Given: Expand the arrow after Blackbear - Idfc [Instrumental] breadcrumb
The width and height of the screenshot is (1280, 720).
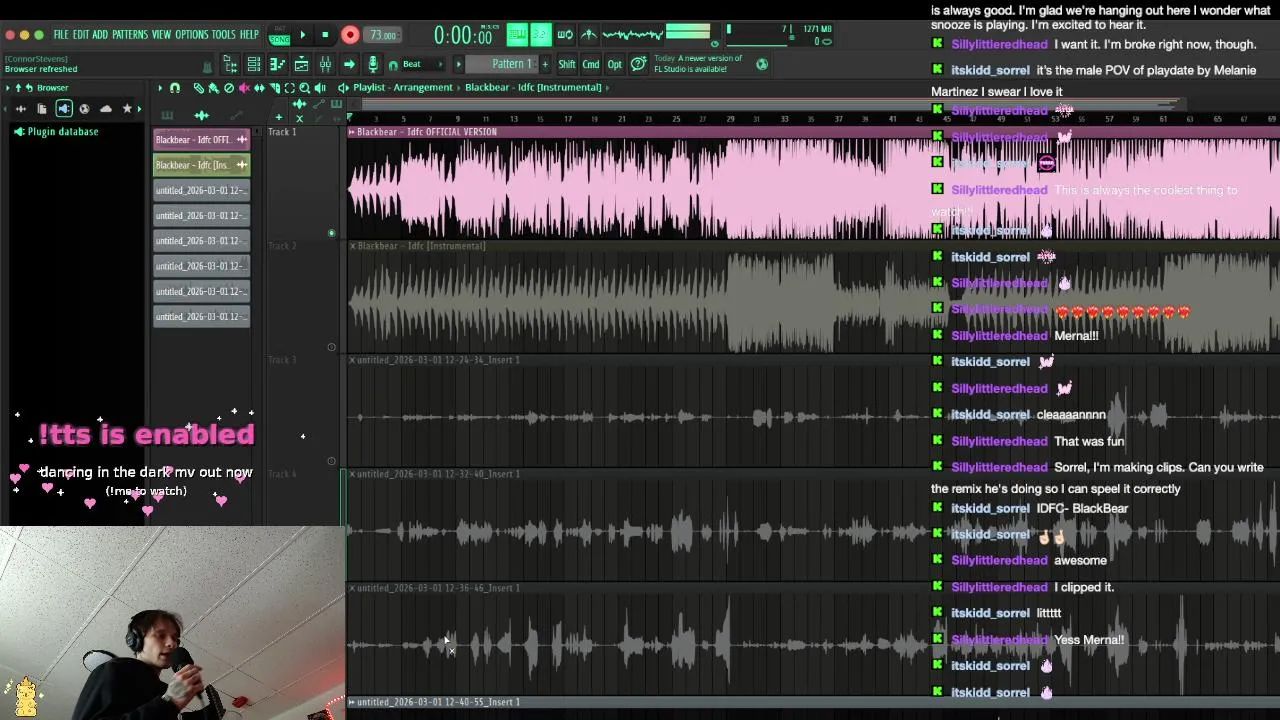Looking at the screenshot, I should pyautogui.click(x=607, y=88).
